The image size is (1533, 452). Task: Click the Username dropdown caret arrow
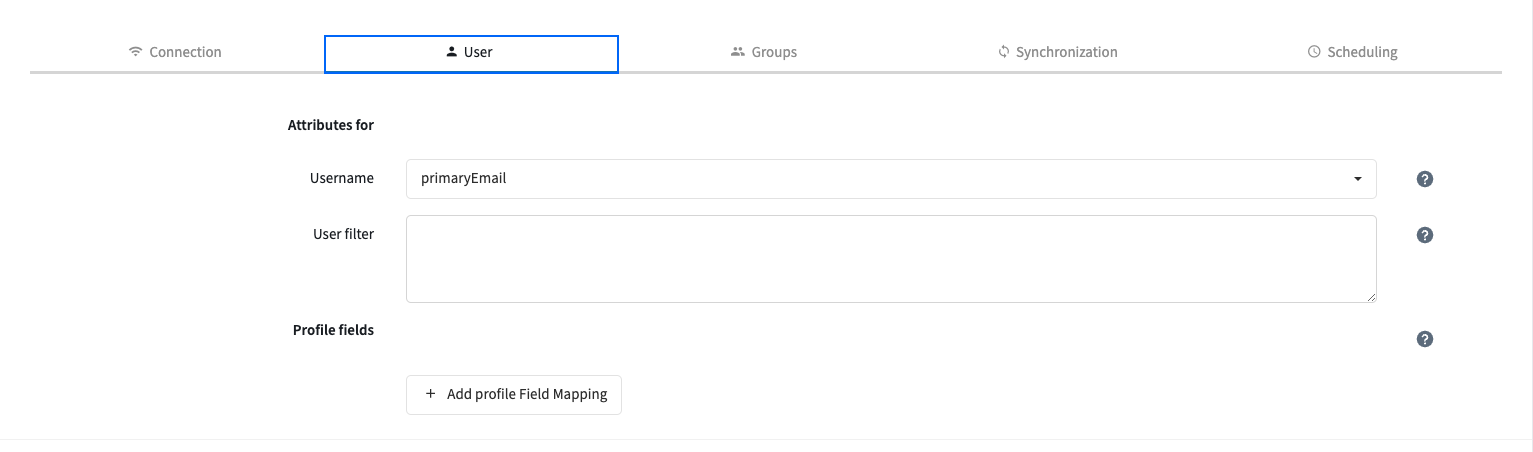1357,179
